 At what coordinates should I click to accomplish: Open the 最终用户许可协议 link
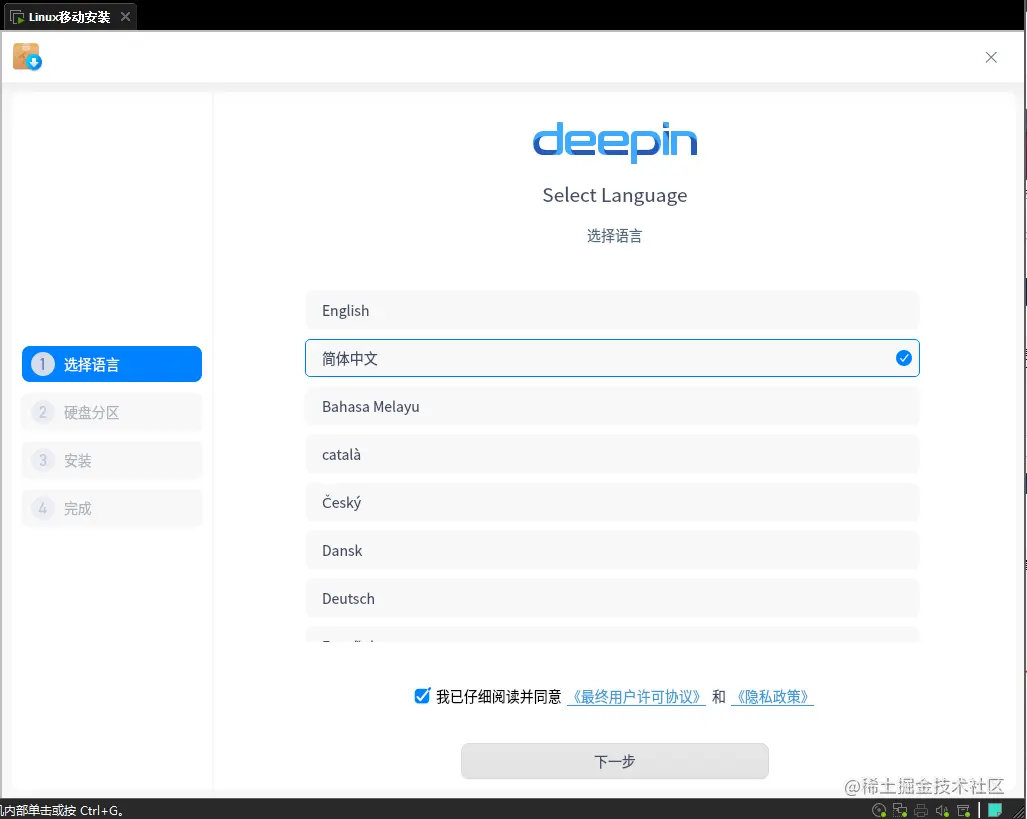tap(636, 696)
